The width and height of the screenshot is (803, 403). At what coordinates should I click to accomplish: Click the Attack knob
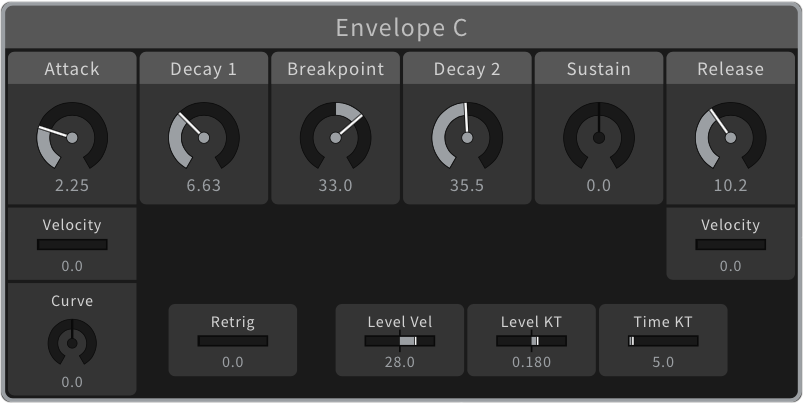click(72, 137)
